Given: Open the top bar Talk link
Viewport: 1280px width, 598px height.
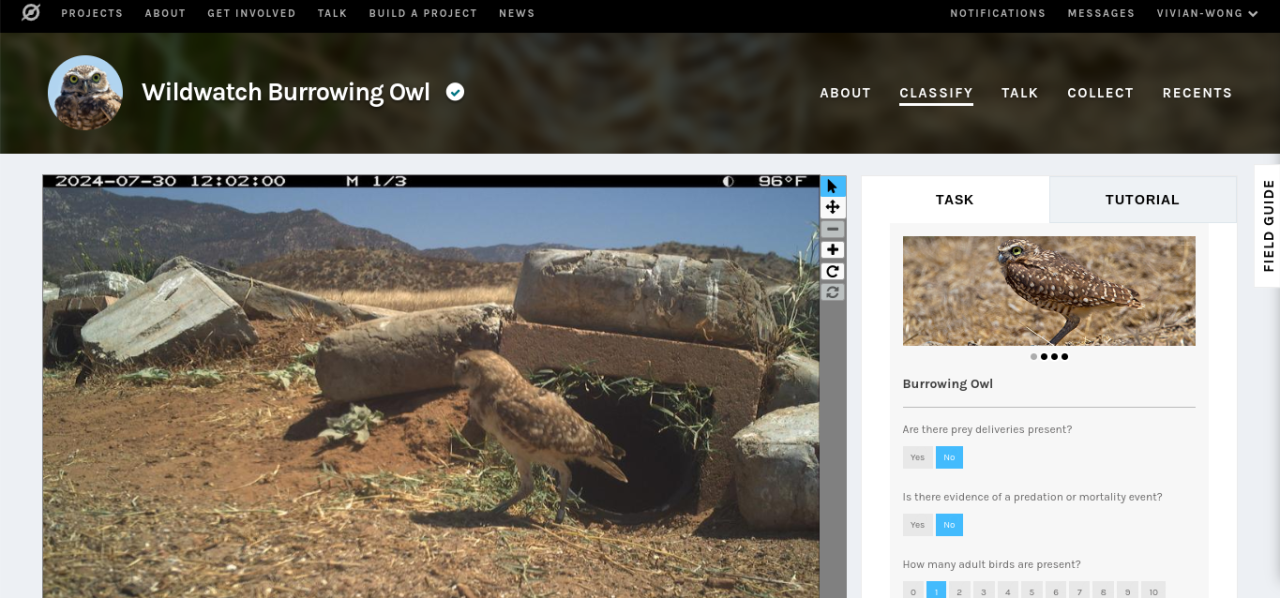Looking at the screenshot, I should (x=332, y=13).
